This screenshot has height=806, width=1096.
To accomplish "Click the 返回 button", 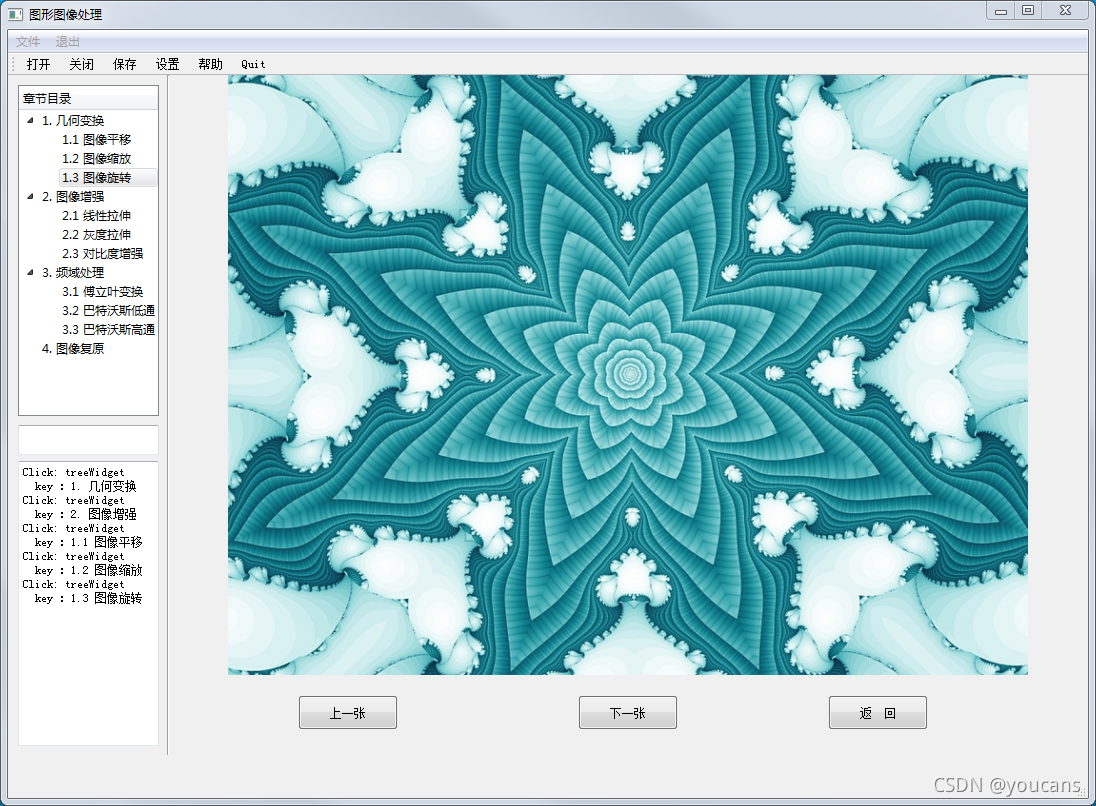I will [x=878, y=712].
